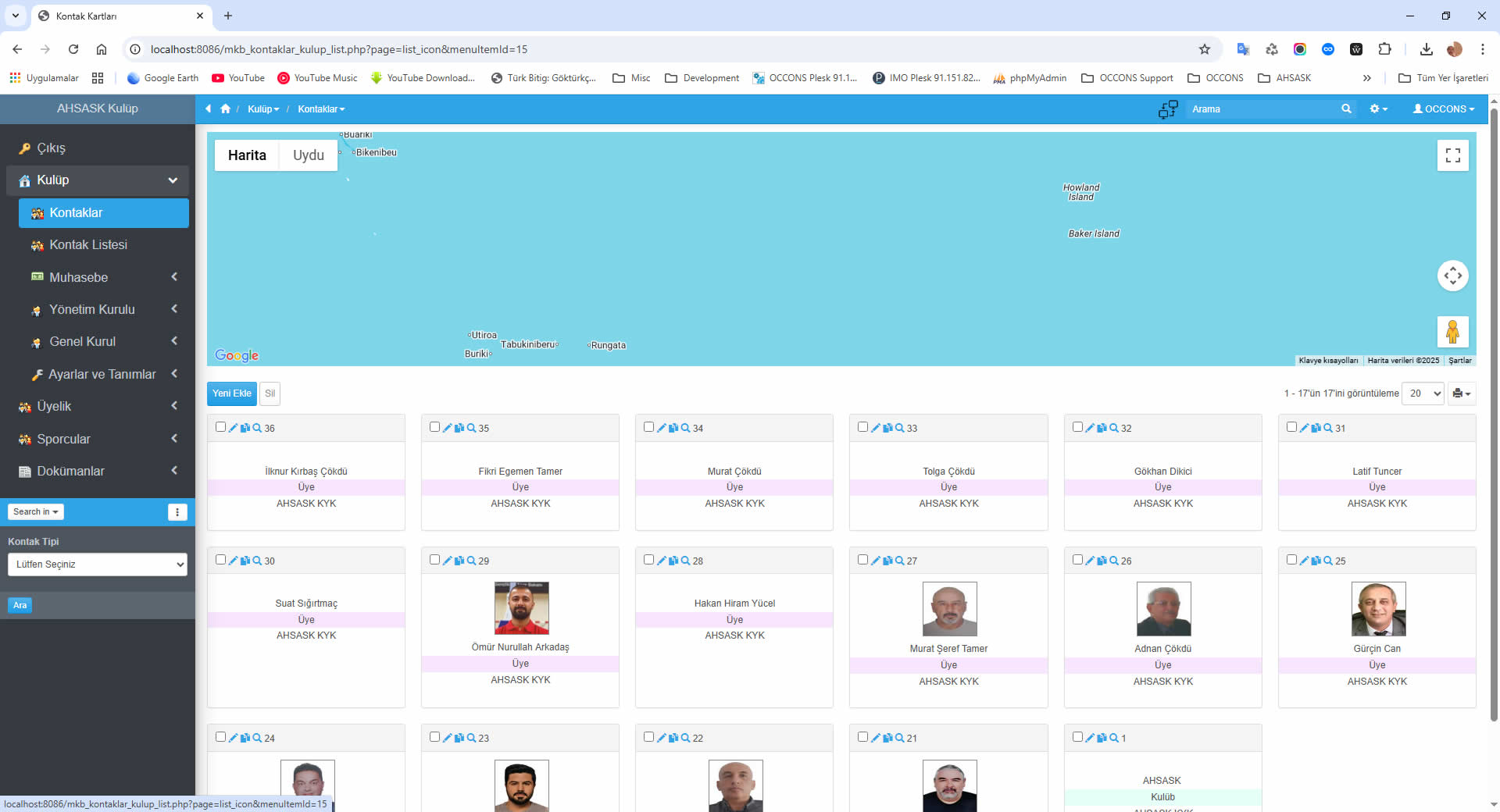This screenshot has width=1500, height=812.
Task: Click the home icon in the breadcrumb
Action: pyautogui.click(x=225, y=109)
